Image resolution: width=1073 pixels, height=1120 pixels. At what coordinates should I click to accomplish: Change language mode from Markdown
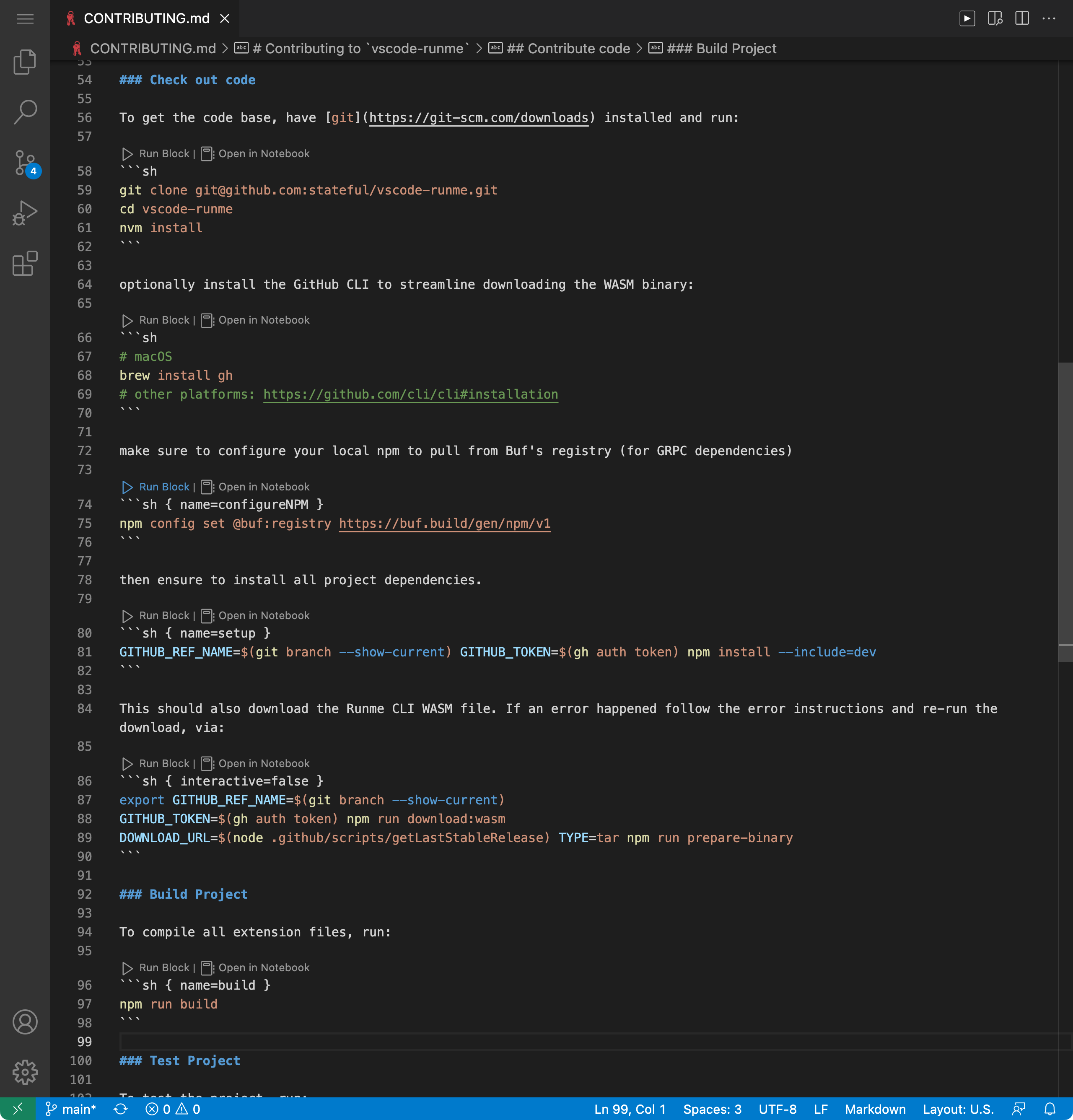[875, 1109]
